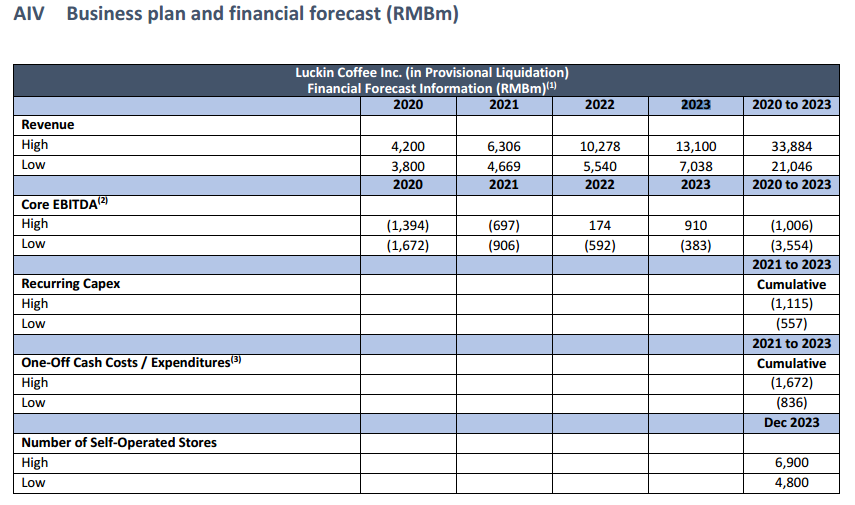Select the 'Luckin Coffee Inc.' table header line
The width and height of the screenshot is (855, 505).
[431, 73]
